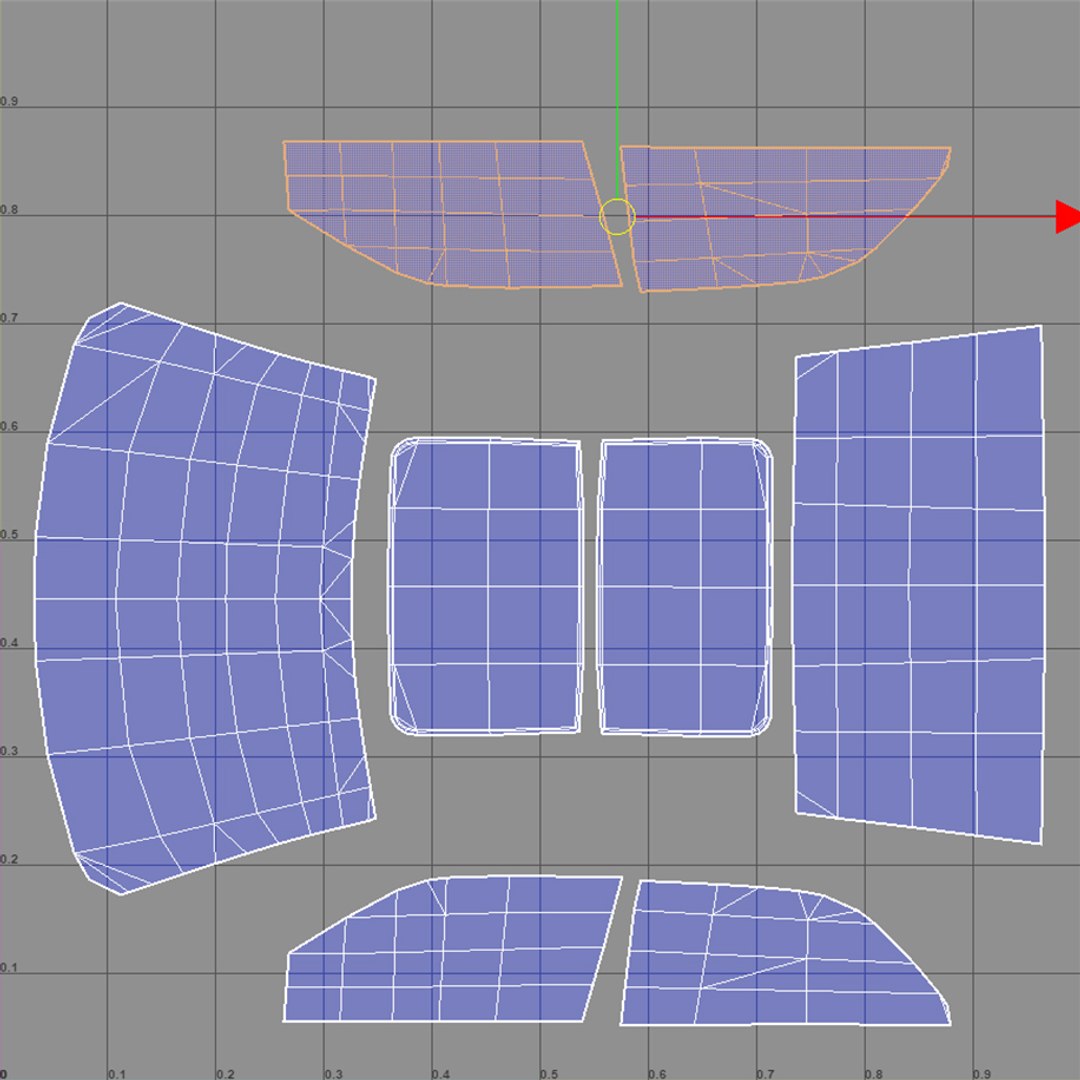This screenshot has width=1080, height=1080.
Task: Click the 0.5 label on the horizontal axis
Action: [x=549, y=1074]
